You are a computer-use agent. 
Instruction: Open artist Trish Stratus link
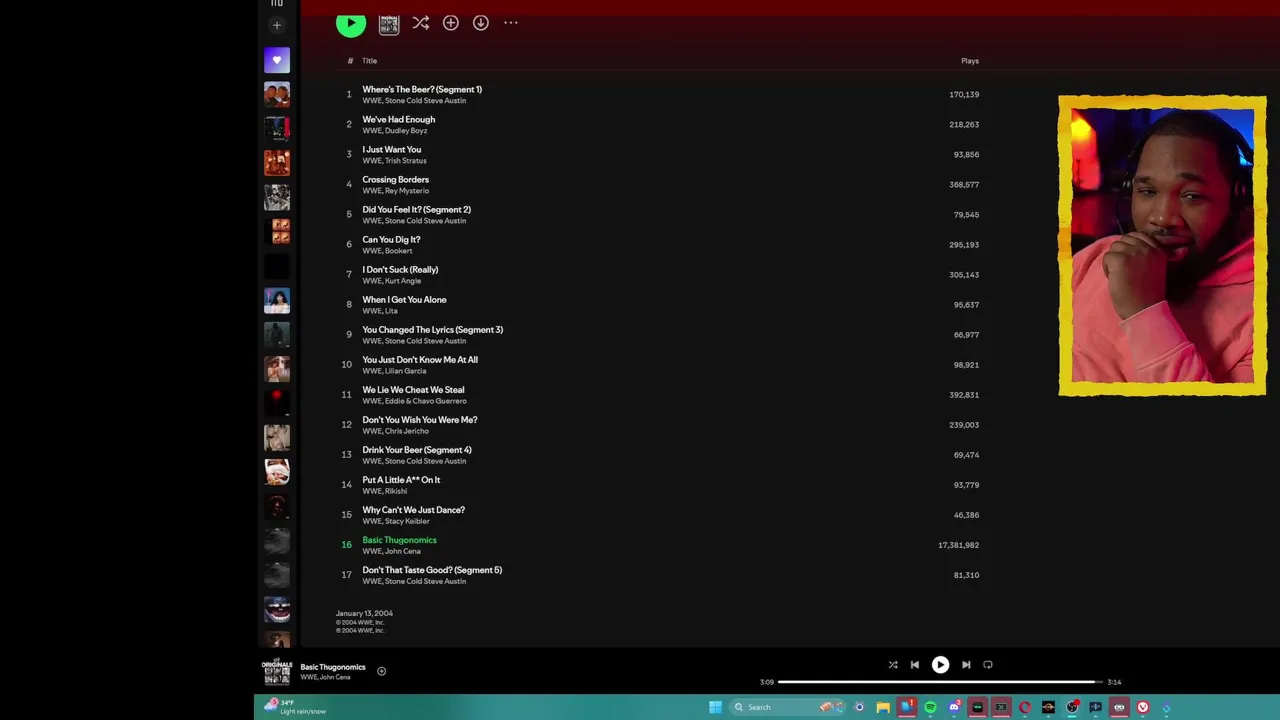[x=406, y=161]
